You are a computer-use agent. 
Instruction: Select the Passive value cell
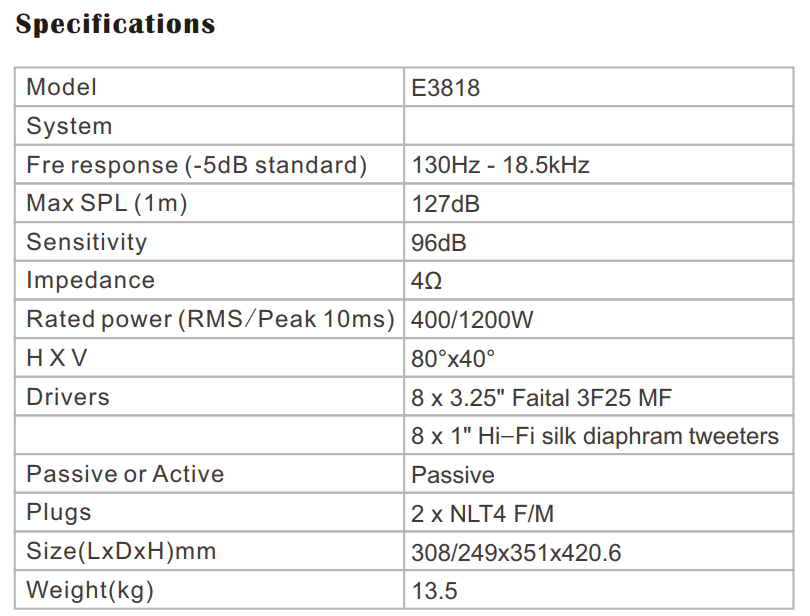452,475
